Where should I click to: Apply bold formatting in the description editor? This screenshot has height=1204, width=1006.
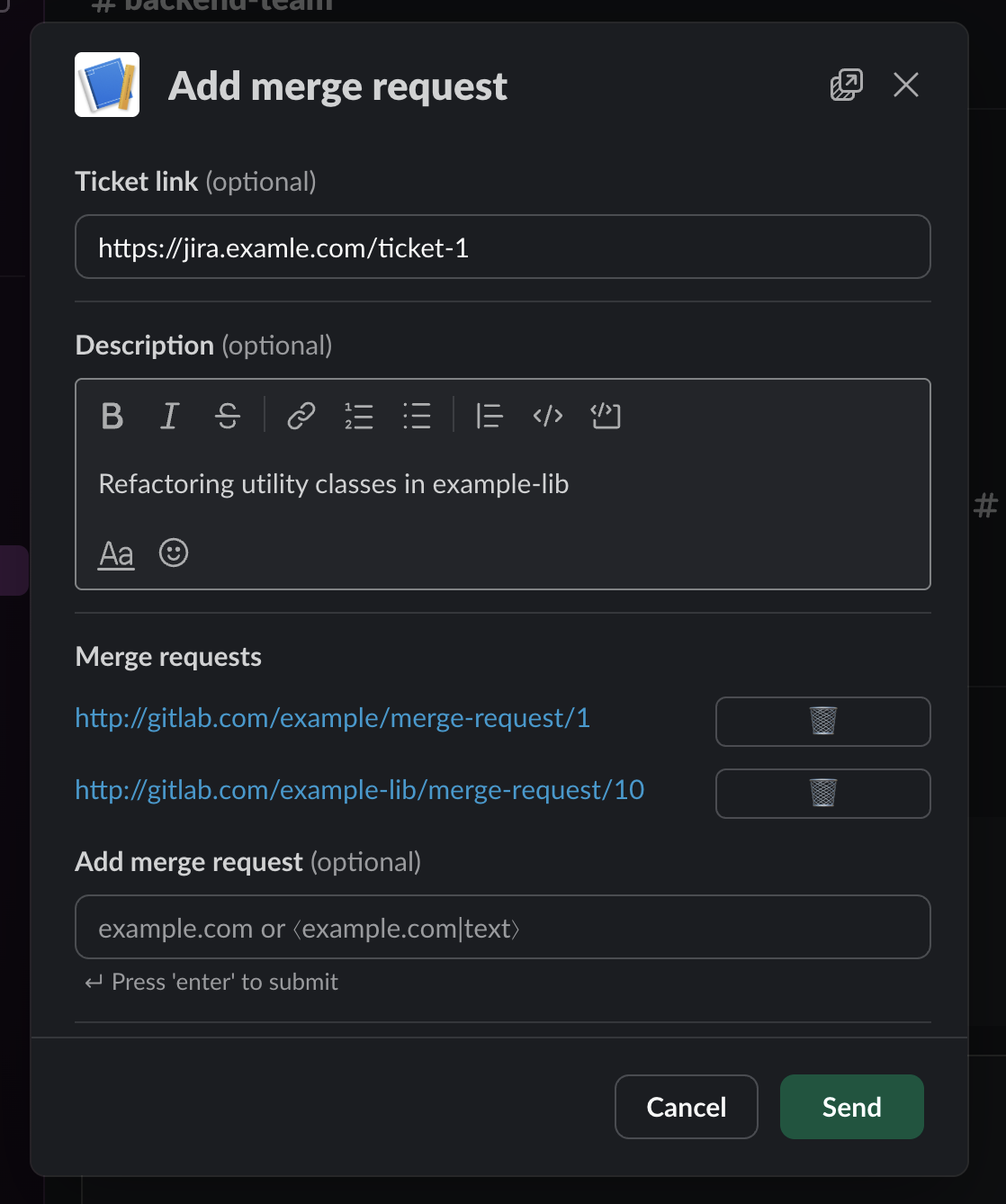point(112,416)
